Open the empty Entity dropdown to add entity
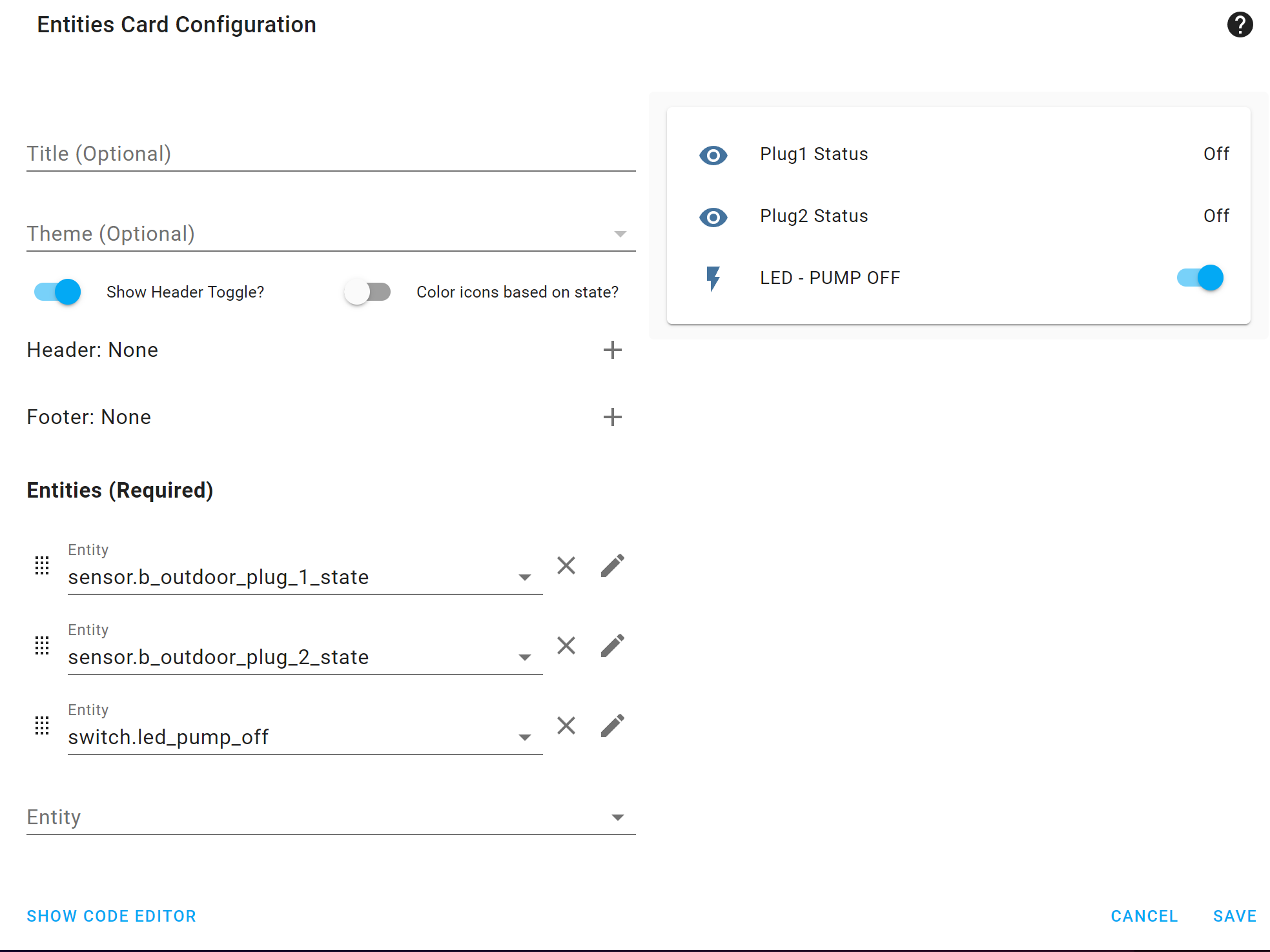 coord(331,817)
